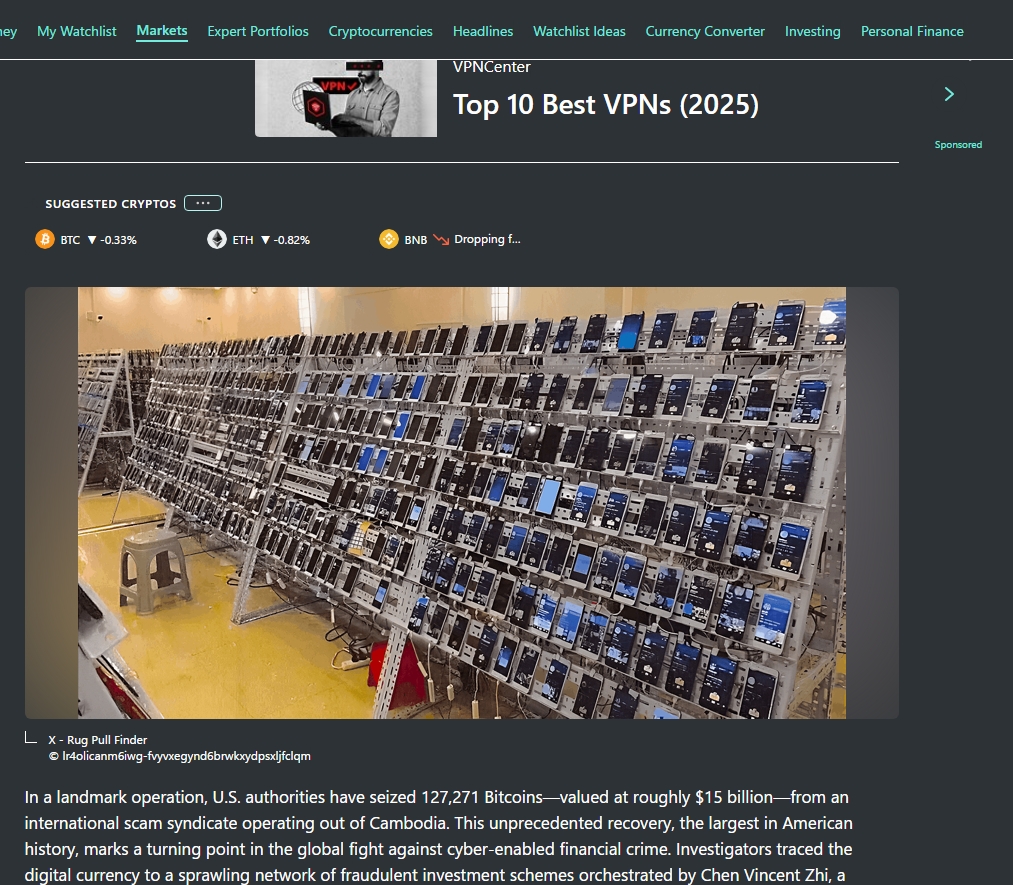
Task: Click the down triangle next to ETH
Action: 265,240
